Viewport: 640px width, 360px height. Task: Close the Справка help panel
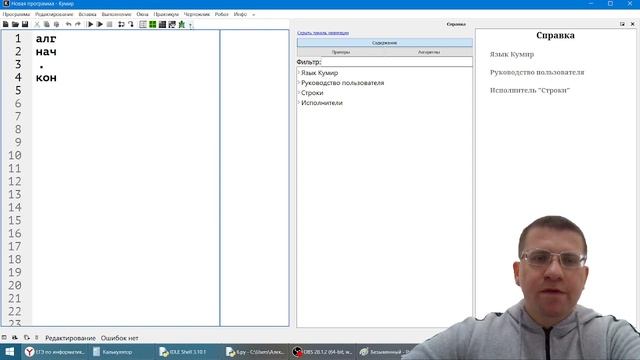[632, 24]
